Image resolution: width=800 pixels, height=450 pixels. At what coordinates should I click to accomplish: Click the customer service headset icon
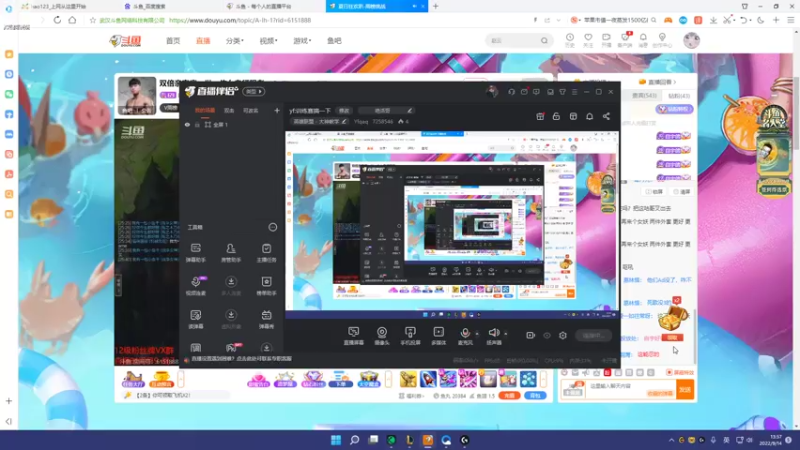pyautogui.click(x=511, y=92)
